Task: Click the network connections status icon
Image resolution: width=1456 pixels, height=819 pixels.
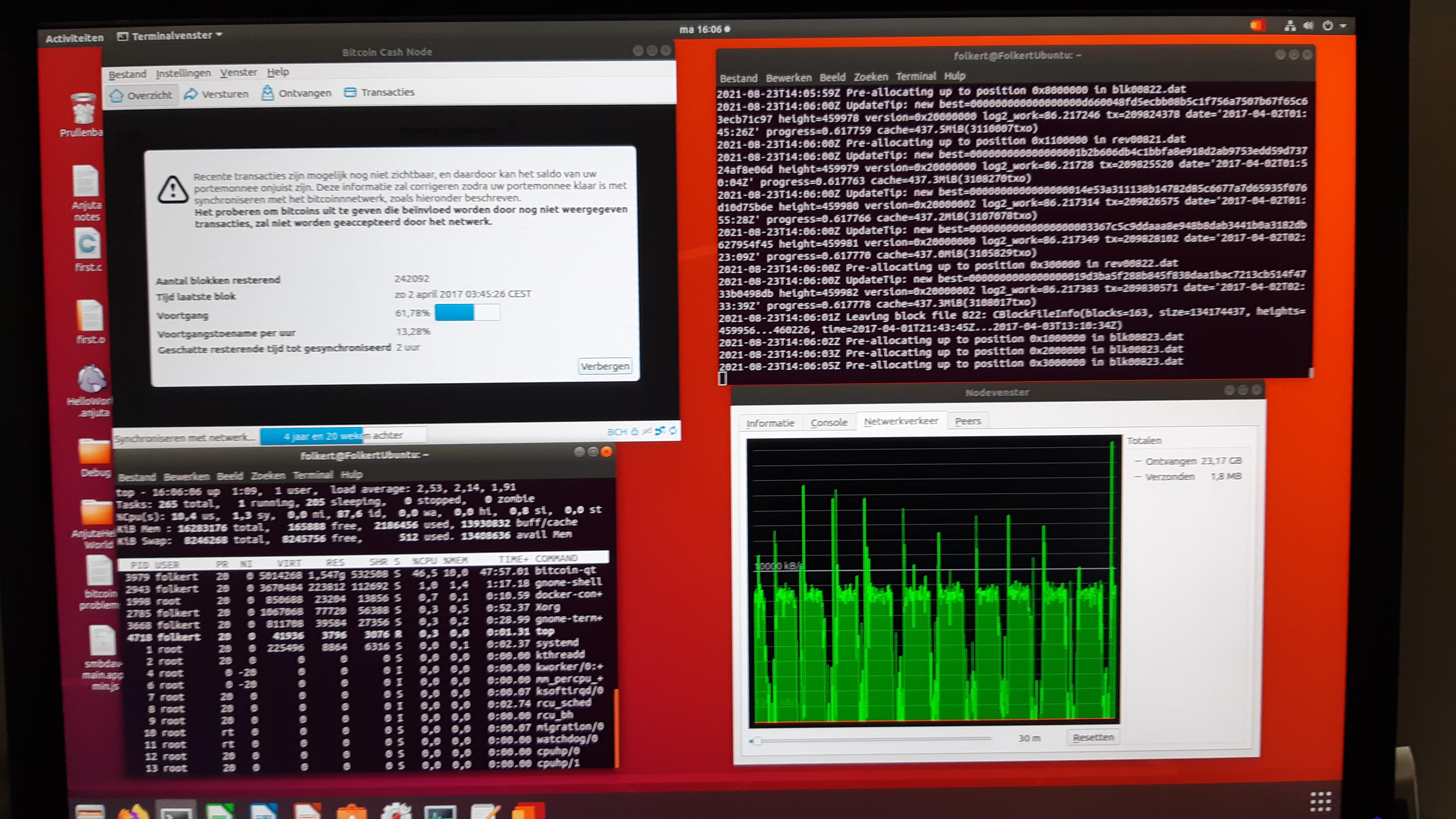Action: pos(660,431)
